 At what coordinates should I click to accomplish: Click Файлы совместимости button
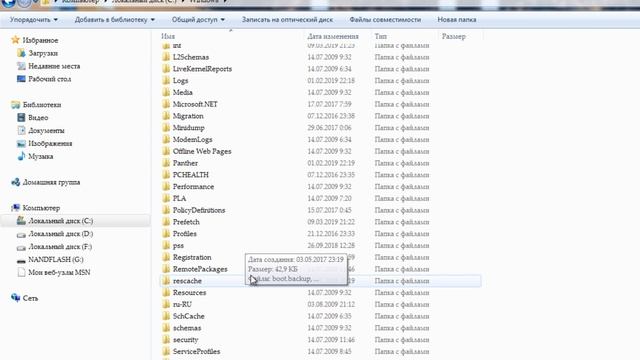[x=385, y=20]
